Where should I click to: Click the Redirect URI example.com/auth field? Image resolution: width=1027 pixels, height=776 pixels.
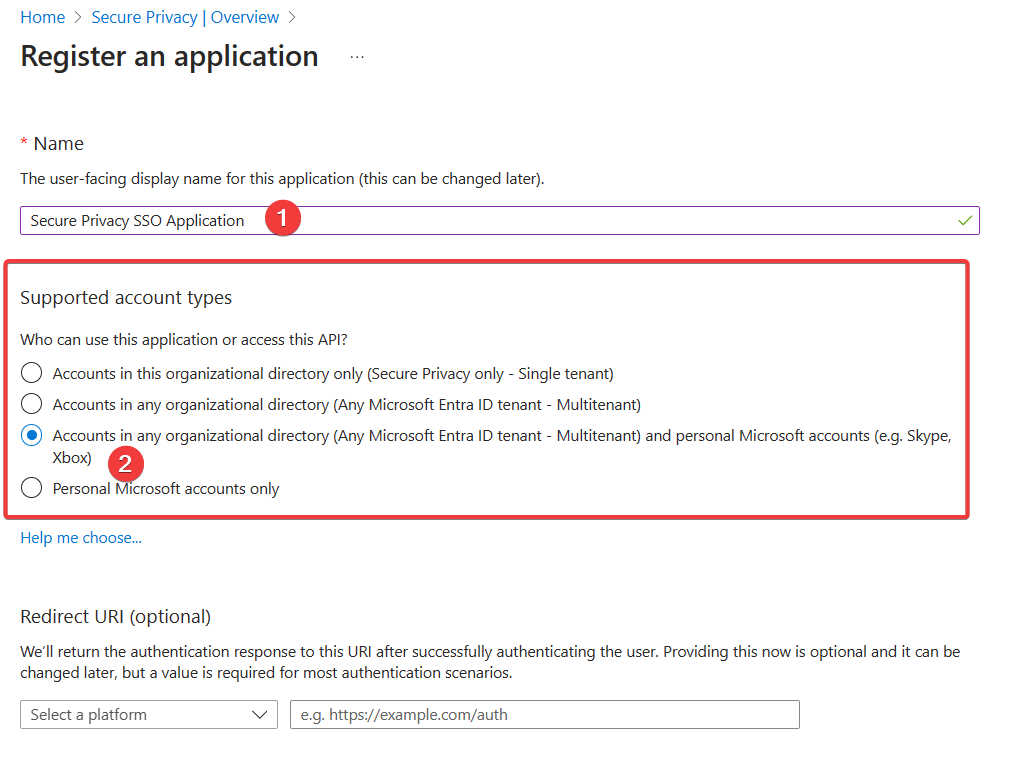pyautogui.click(x=545, y=714)
